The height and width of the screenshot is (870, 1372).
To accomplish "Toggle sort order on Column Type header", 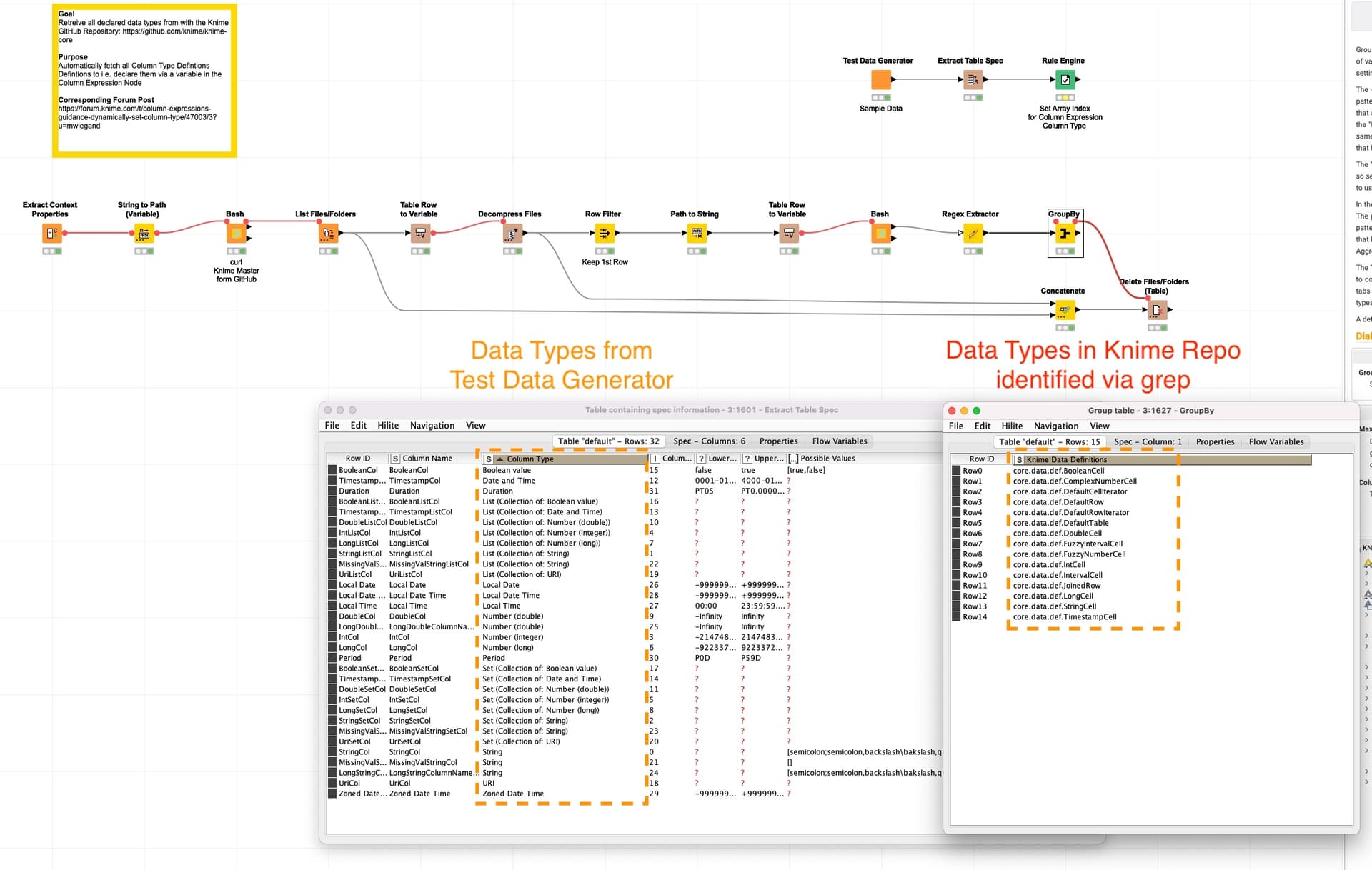I will coord(529,459).
